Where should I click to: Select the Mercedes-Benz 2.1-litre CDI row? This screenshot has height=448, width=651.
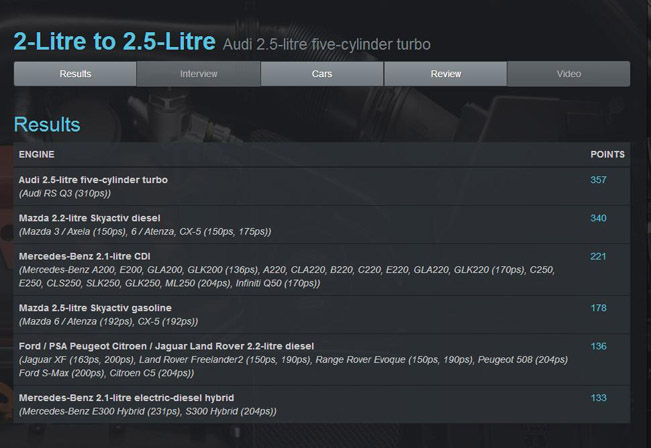point(322,269)
